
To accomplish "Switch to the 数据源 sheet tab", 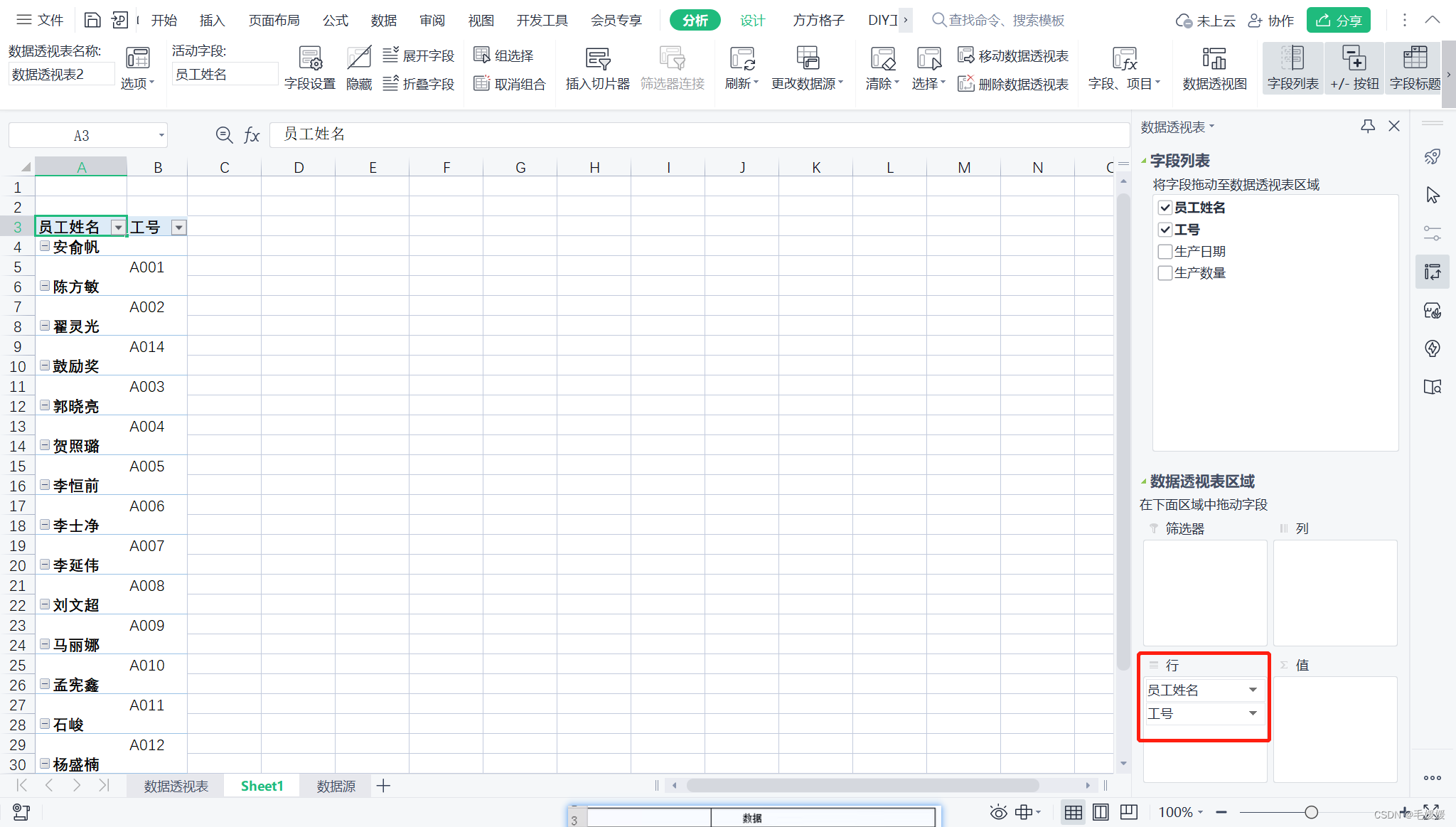I will (x=336, y=786).
